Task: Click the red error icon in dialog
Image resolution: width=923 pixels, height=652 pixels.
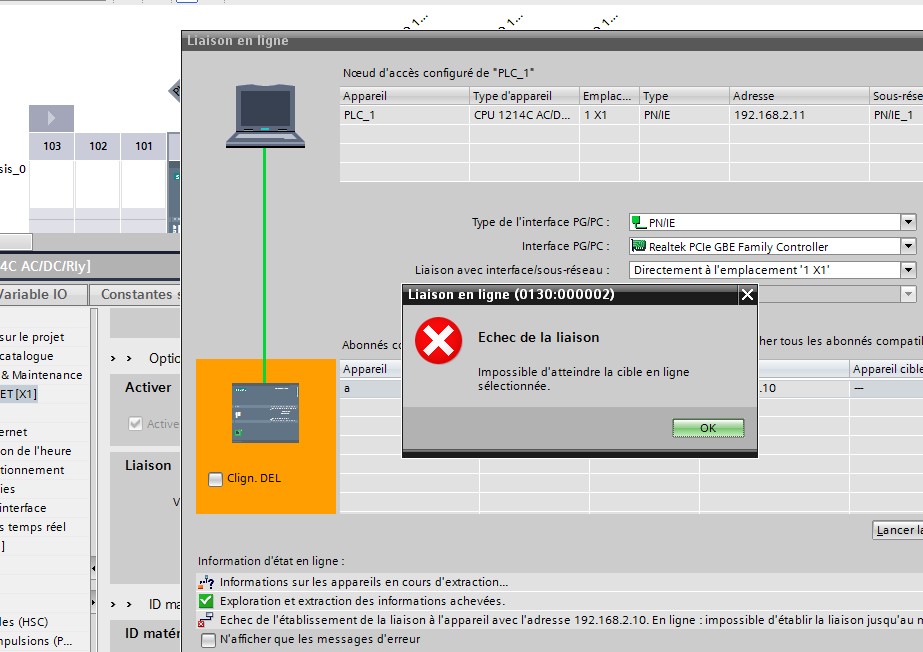Action: coord(438,341)
